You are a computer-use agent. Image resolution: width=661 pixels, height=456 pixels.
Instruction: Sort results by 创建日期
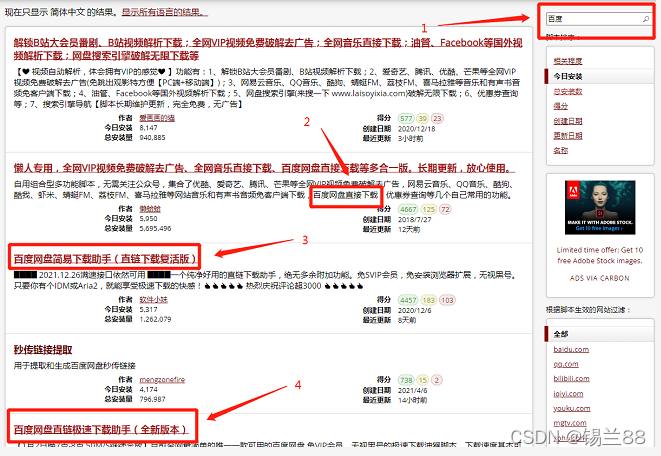(567, 121)
